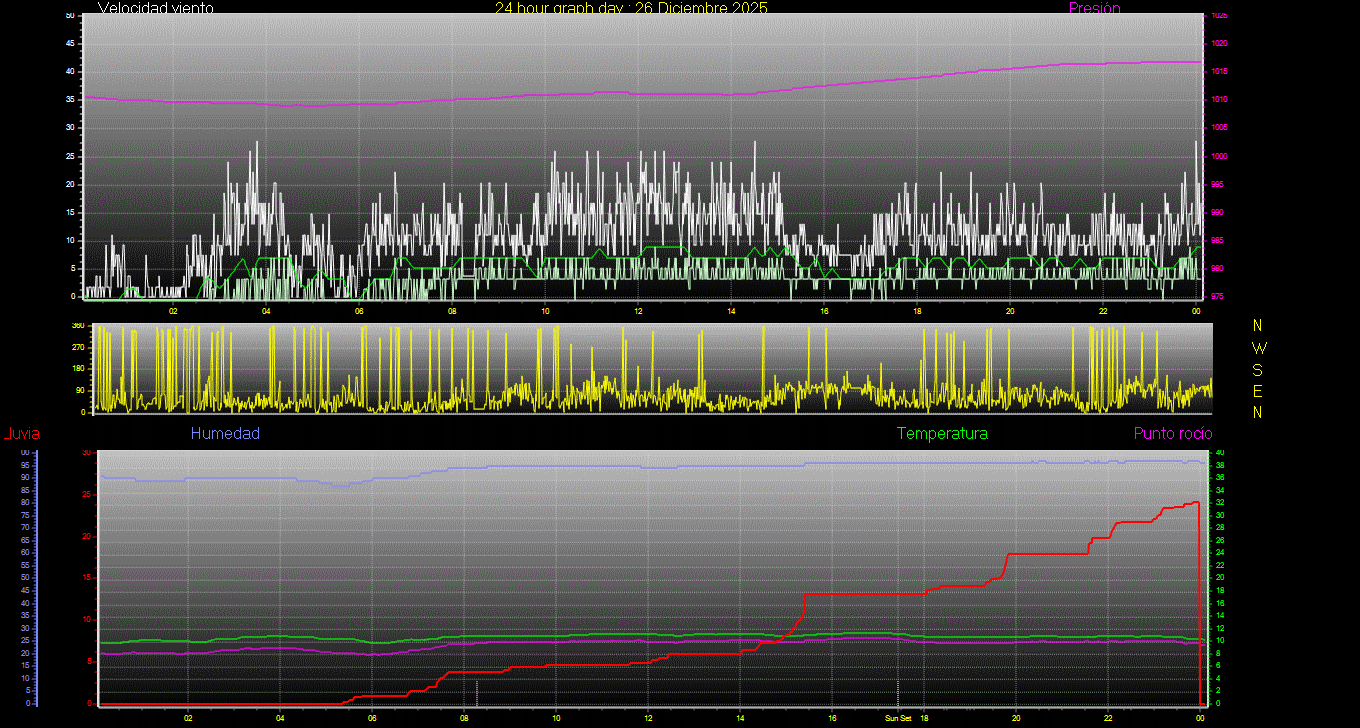Screen dimensions: 1360x728
Task: Click the "S" compass direction letter
Action: point(1258,369)
